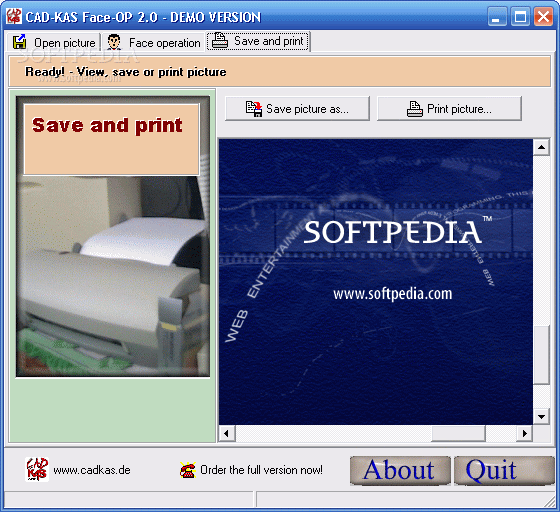This screenshot has width=560, height=512.
Task: Minimize the Face-OP window
Action: (x=497, y=16)
